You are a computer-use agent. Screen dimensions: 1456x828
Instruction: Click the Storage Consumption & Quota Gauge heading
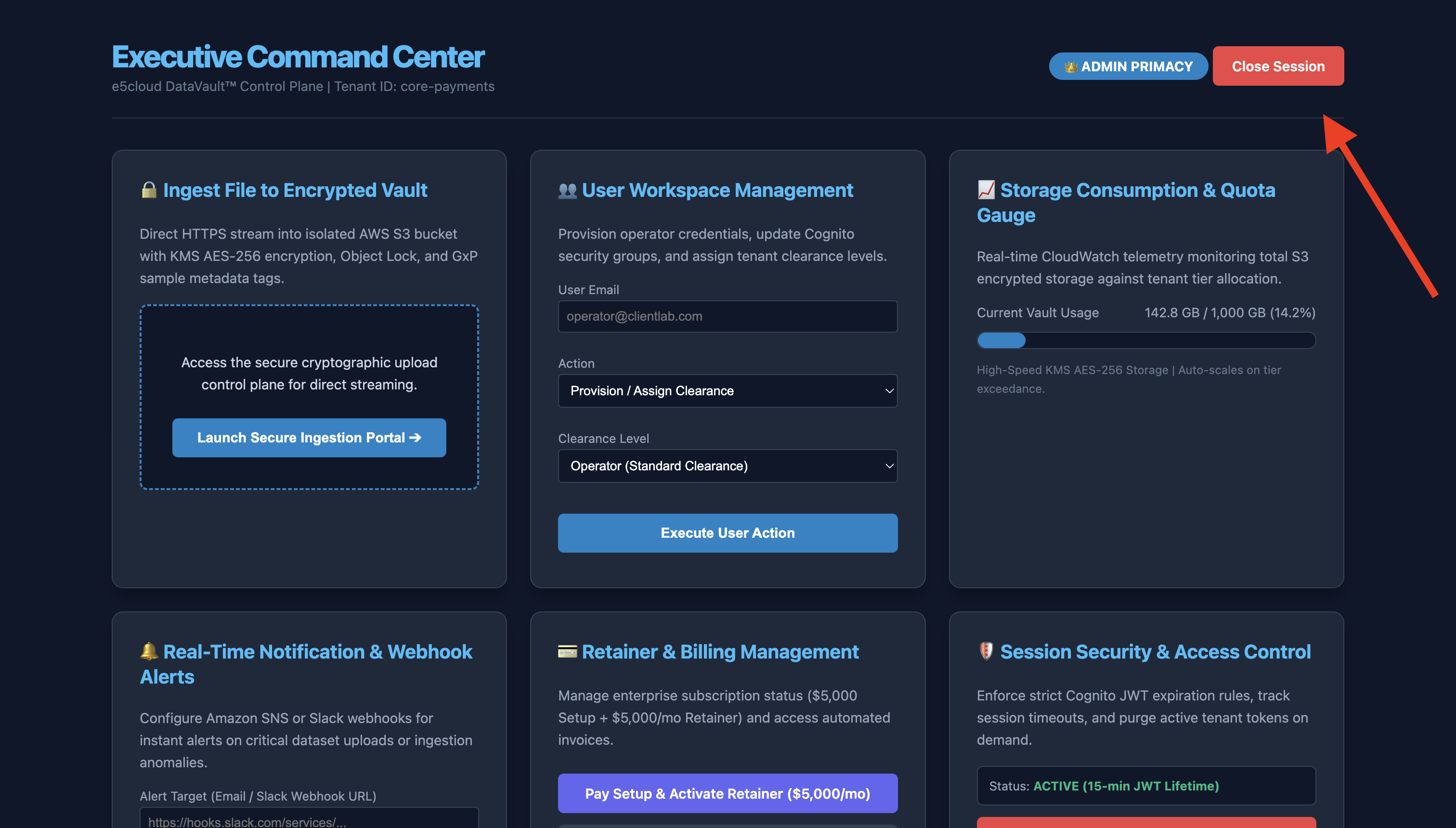[1126, 203]
